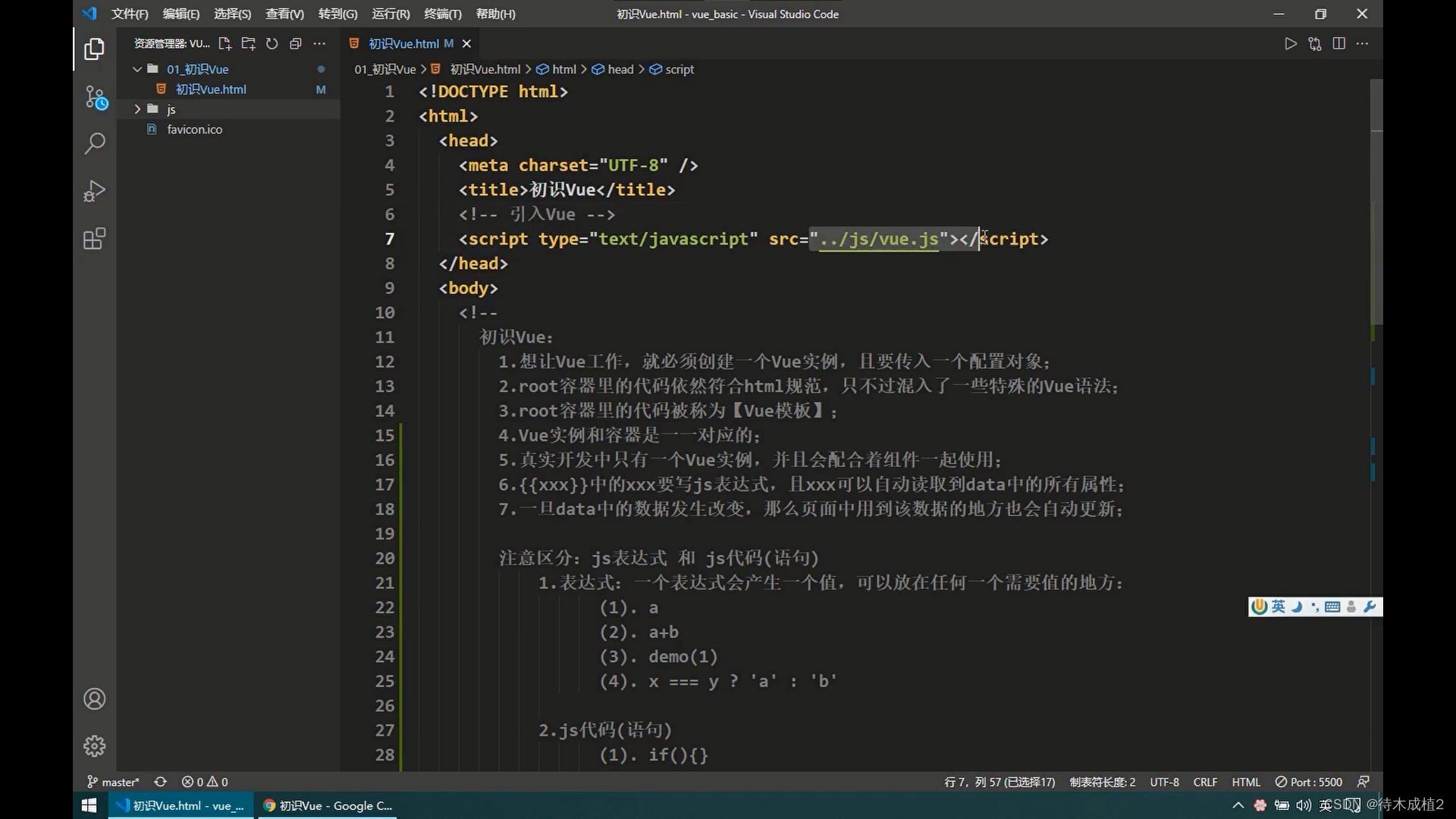Open the 编辑(E) menu
1456x819 pixels.
181,14
